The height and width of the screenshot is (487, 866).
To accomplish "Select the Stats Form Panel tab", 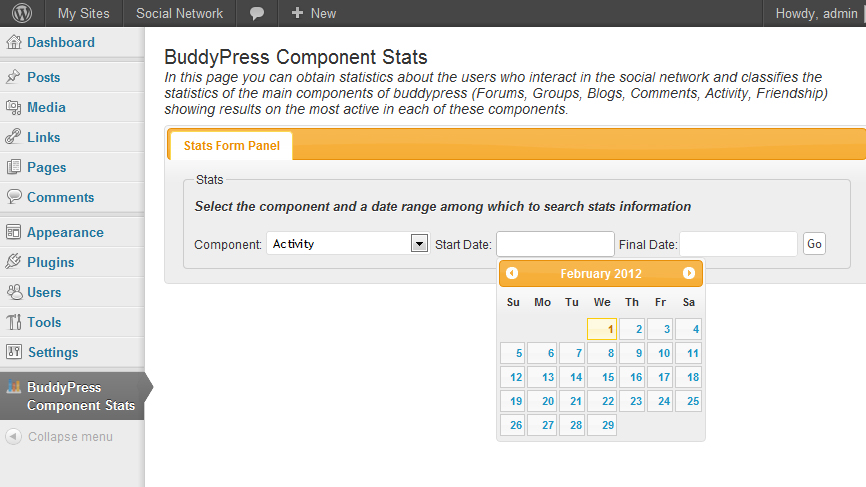I will (231, 146).
